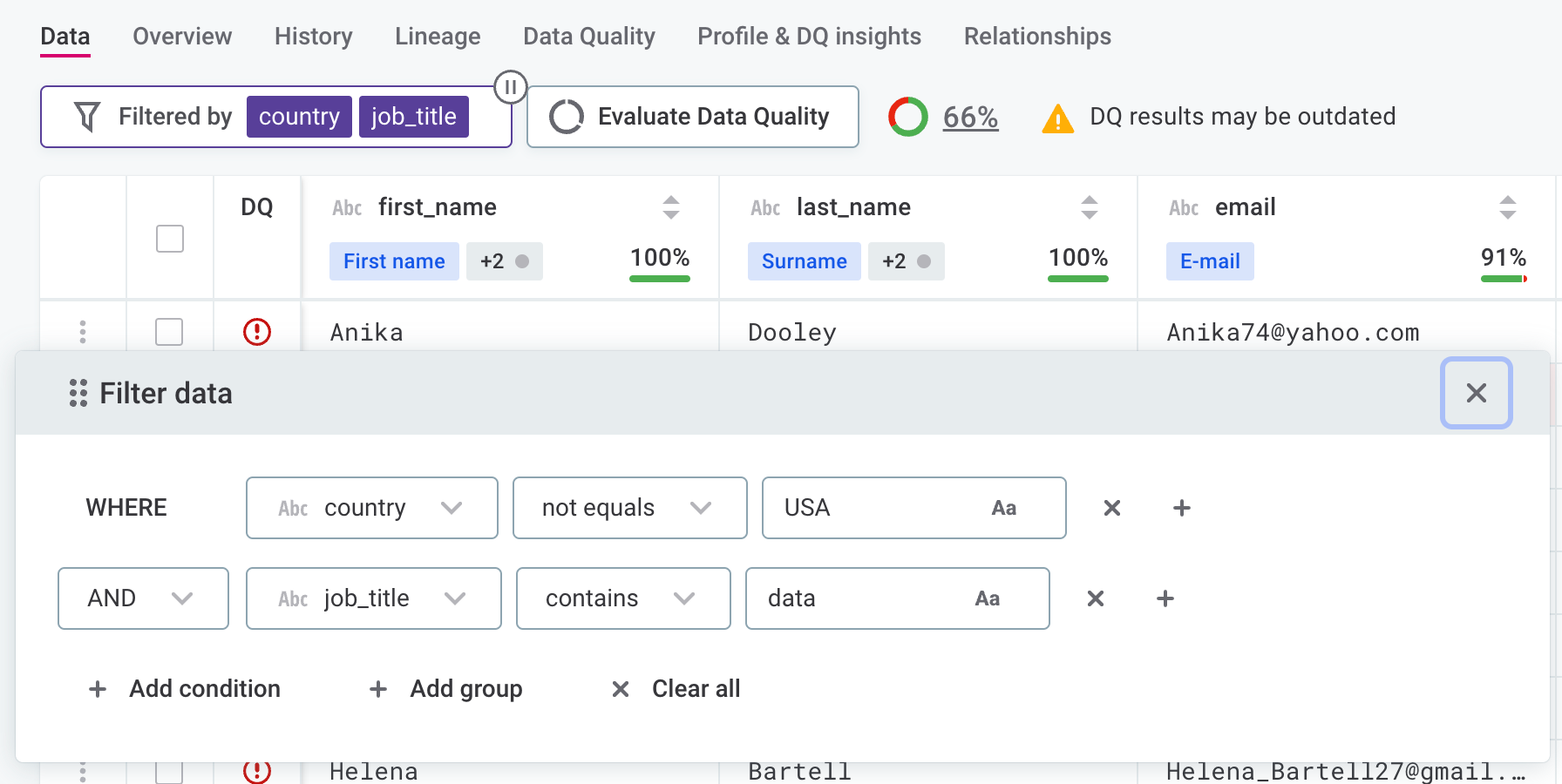Screen dimensions: 1562x784
Task: Remove the country filter condition row
Action: coord(1111,508)
